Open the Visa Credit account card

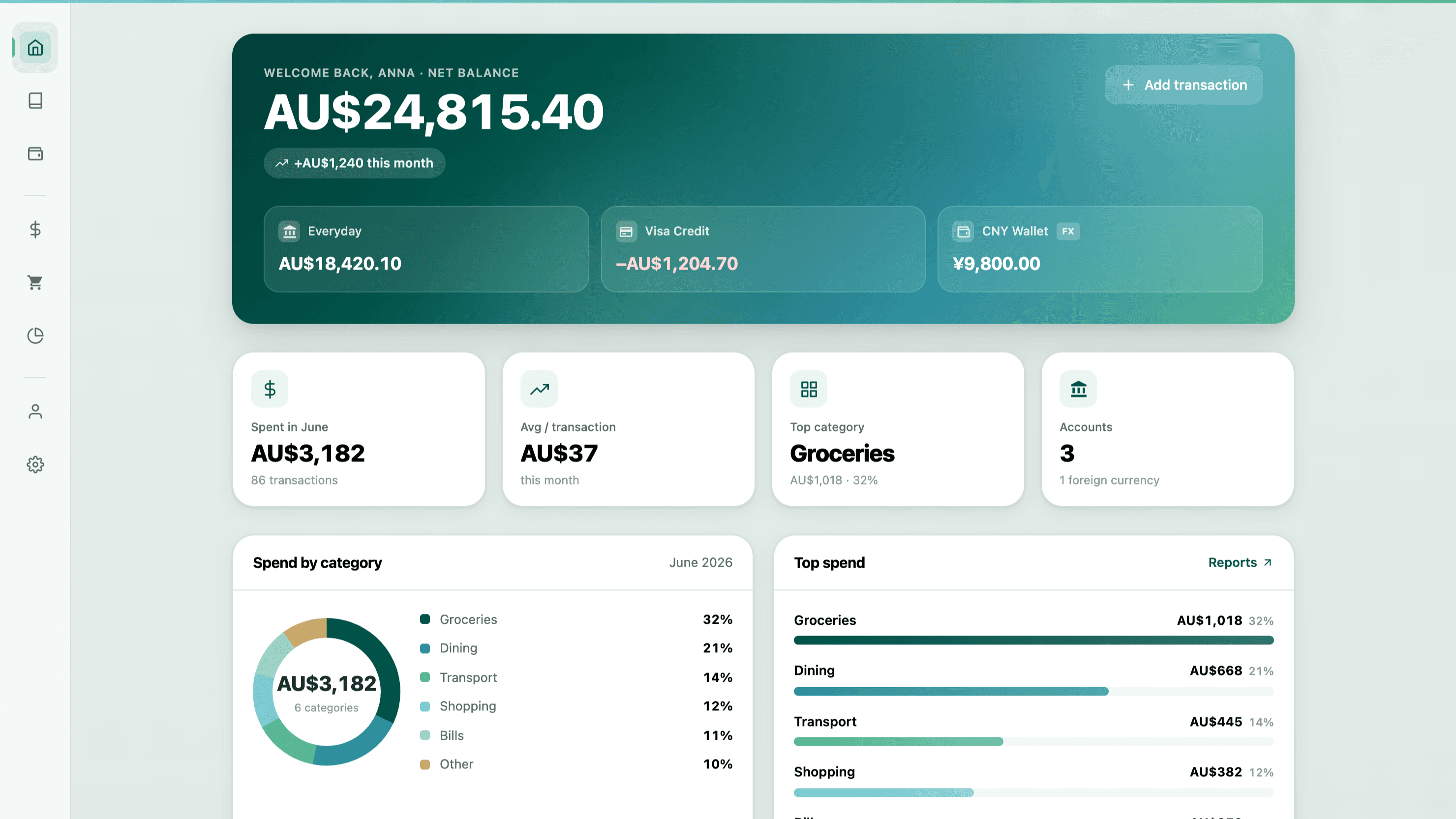(x=763, y=249)
